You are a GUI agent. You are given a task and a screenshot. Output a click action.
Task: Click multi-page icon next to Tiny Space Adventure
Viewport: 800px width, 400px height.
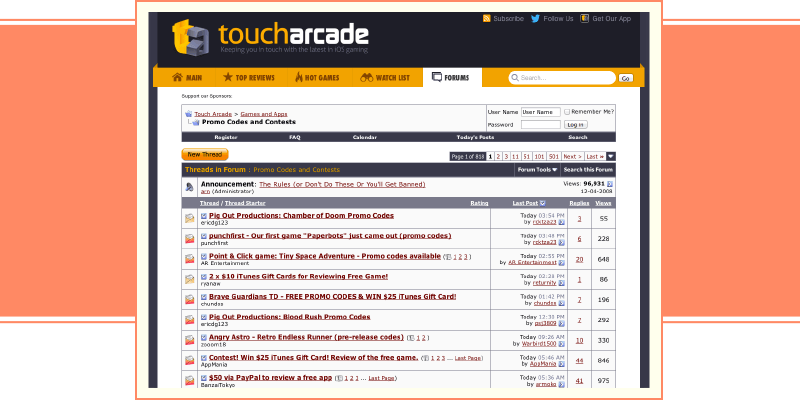(447, 257)
